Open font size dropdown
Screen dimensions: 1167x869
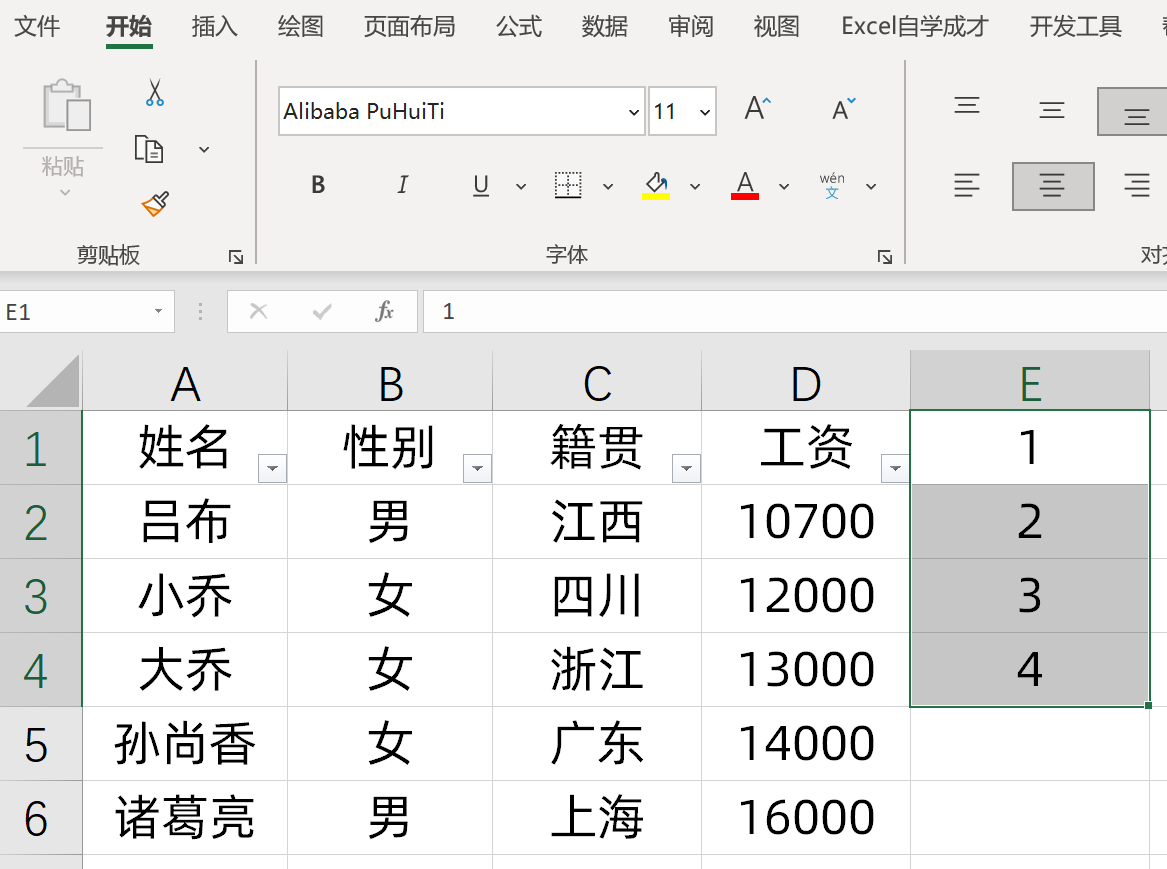[704, 112]
